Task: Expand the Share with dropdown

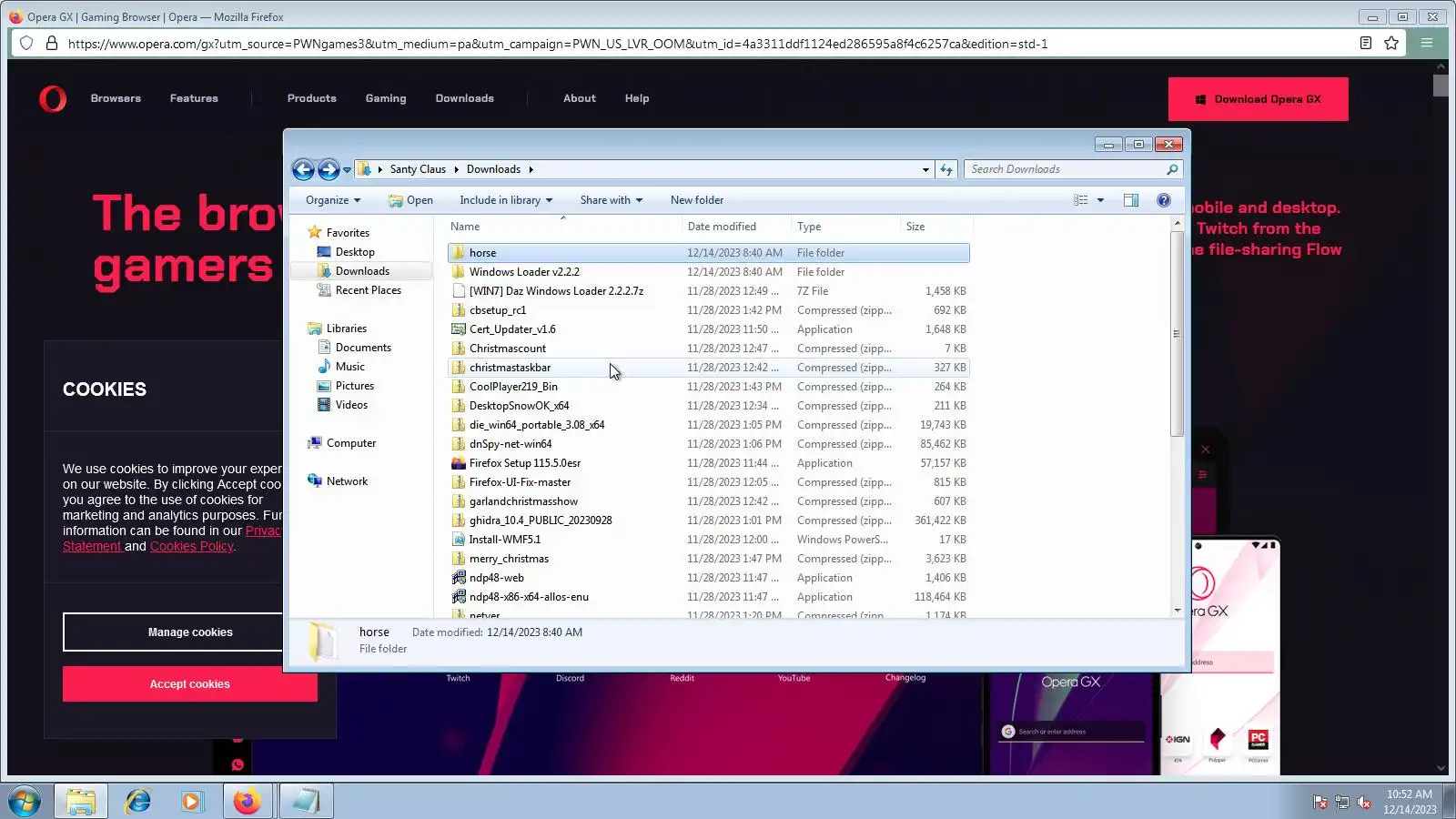Action: [612, 200]
